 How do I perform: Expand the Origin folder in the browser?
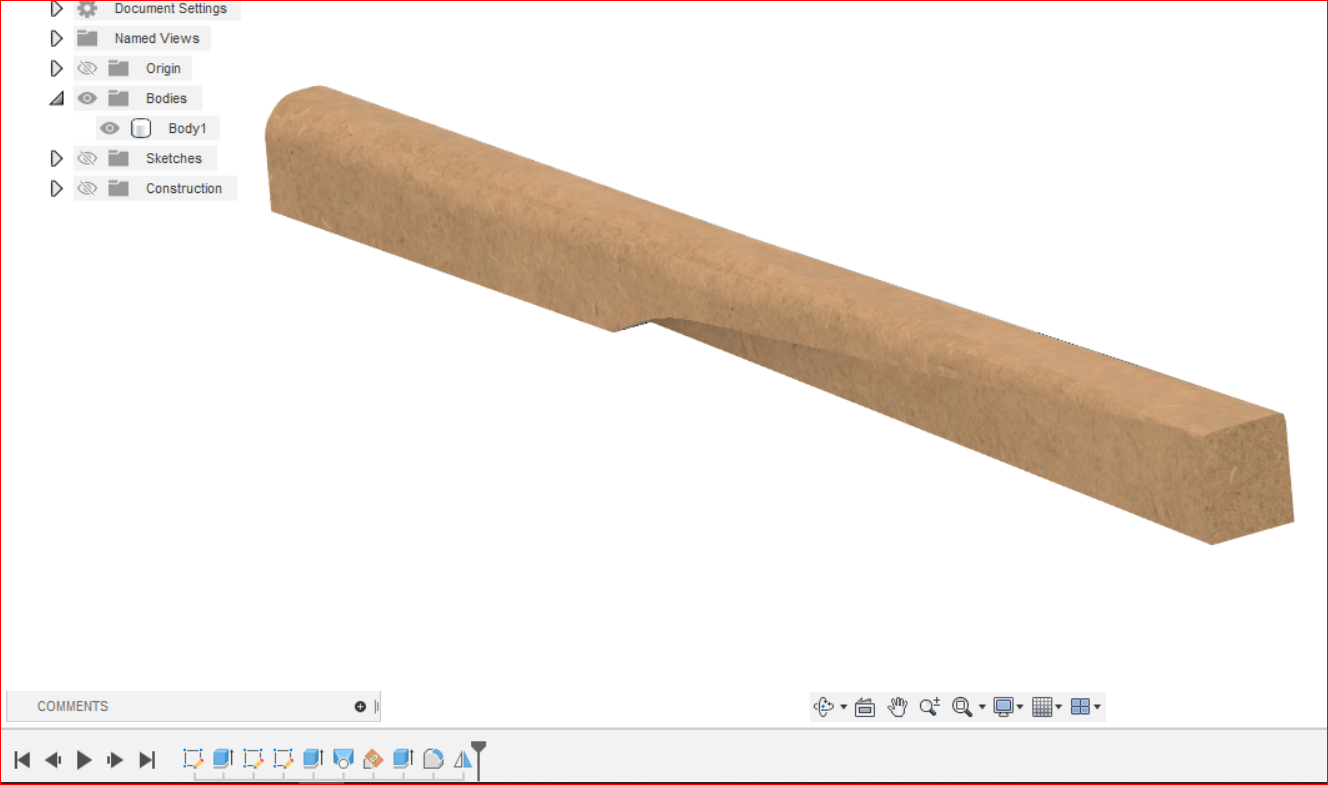pos(57,68)
